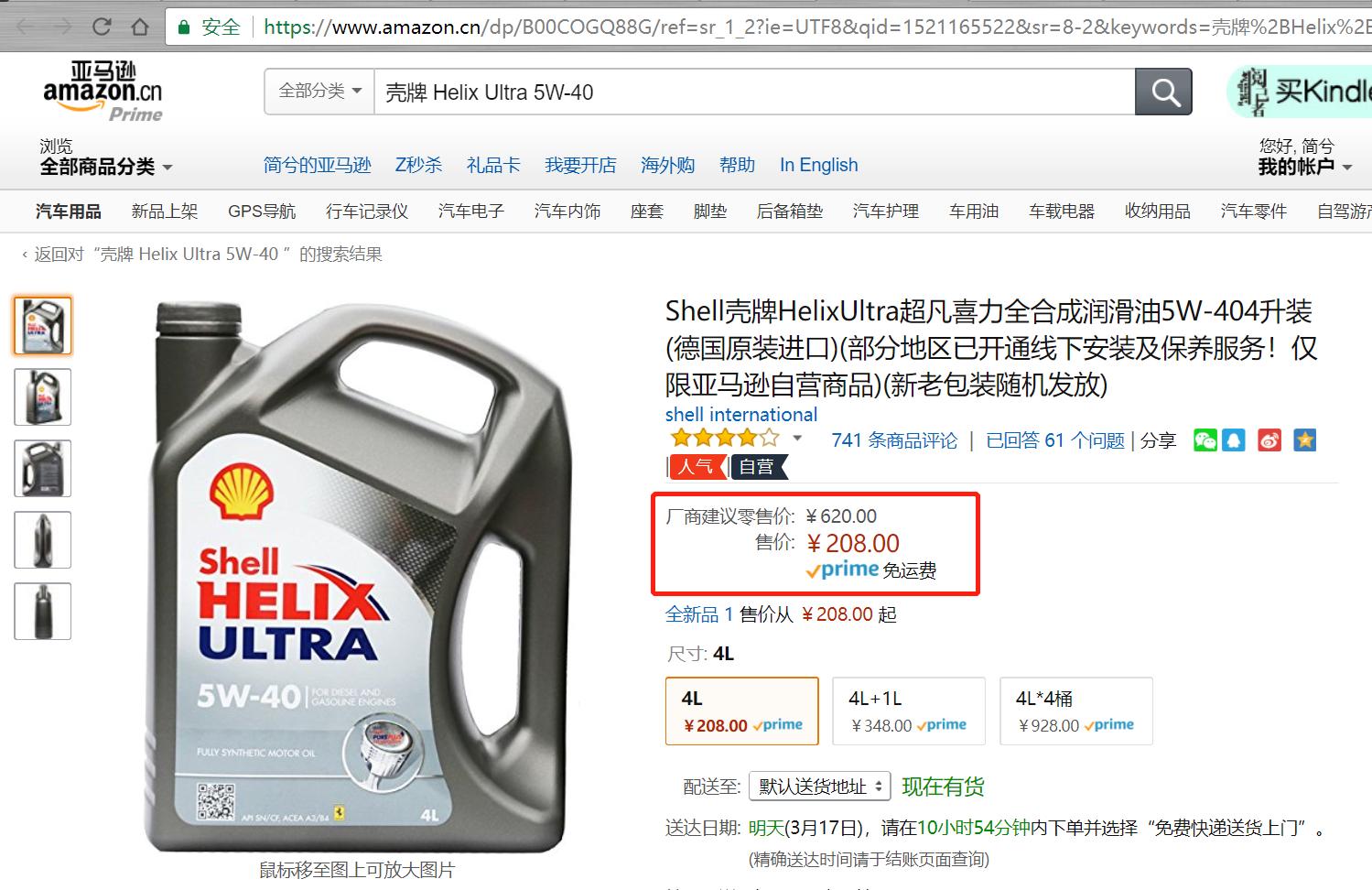This screenshot has width=1372, height=890.
Task: Open the shell international brand link
Action: tap(741, 415)
